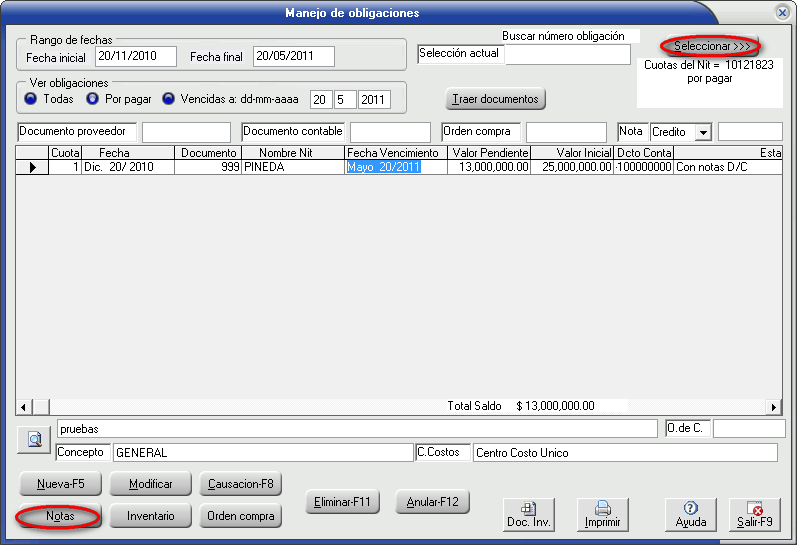
Task: Click the Traer documentos button
Action: point(495,99)
